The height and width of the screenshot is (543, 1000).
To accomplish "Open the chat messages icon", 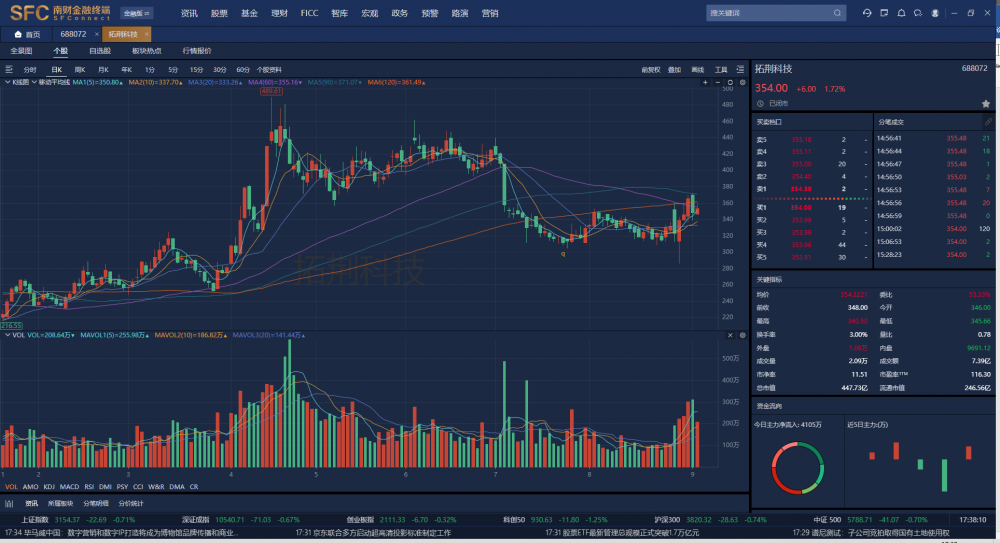I will [918, 13].
